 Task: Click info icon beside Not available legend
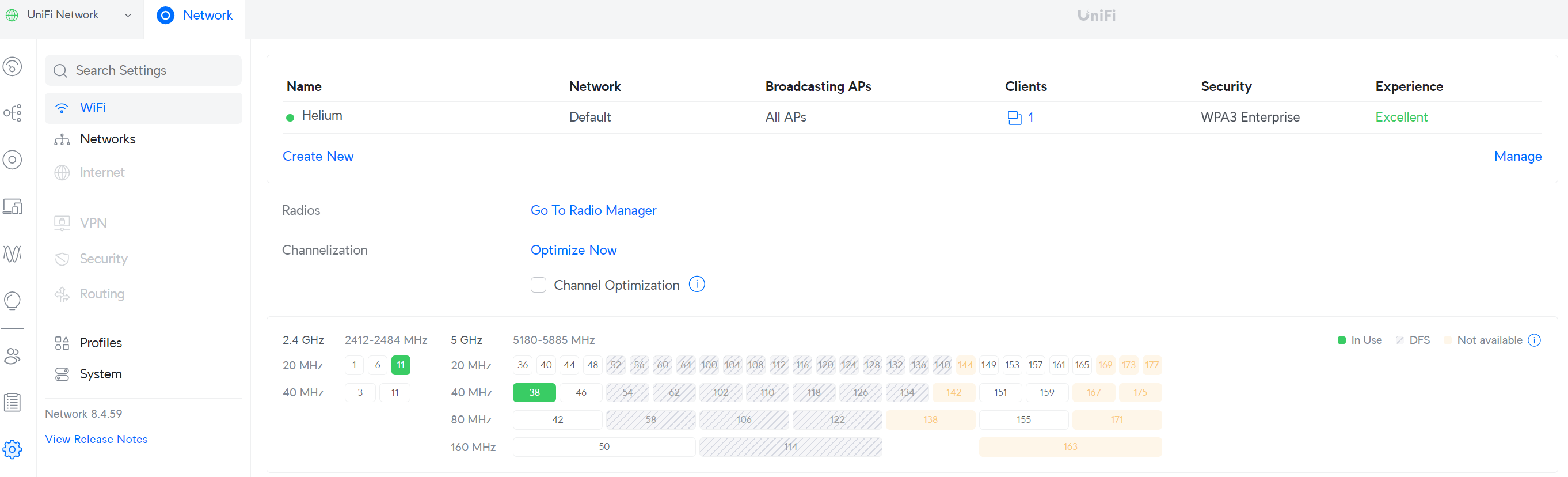(1535, 340)
